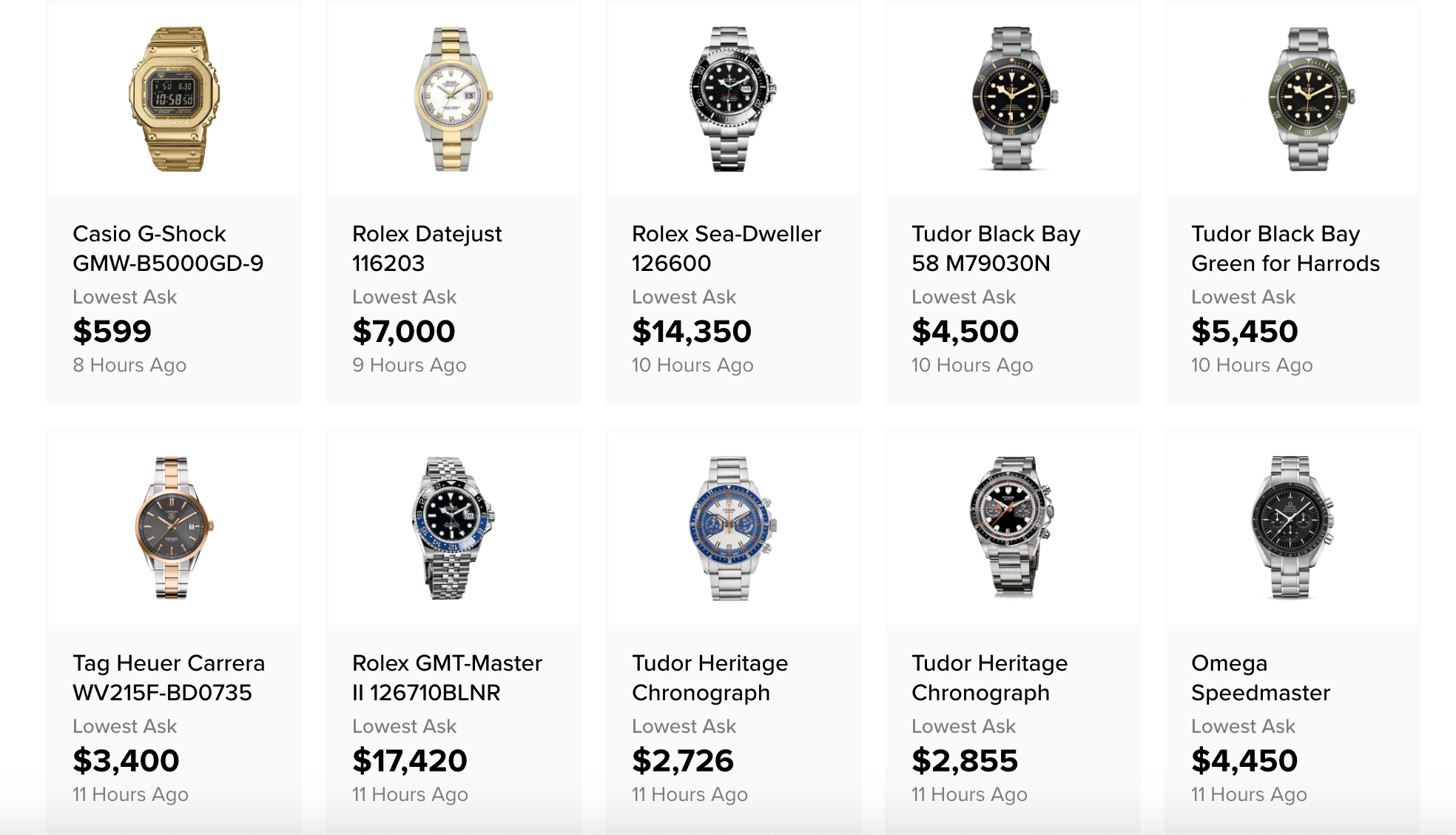Click the Rolex GMT-Master II 126710BLNR title
Screen dimensions: 1456x835
coord(447,678)
